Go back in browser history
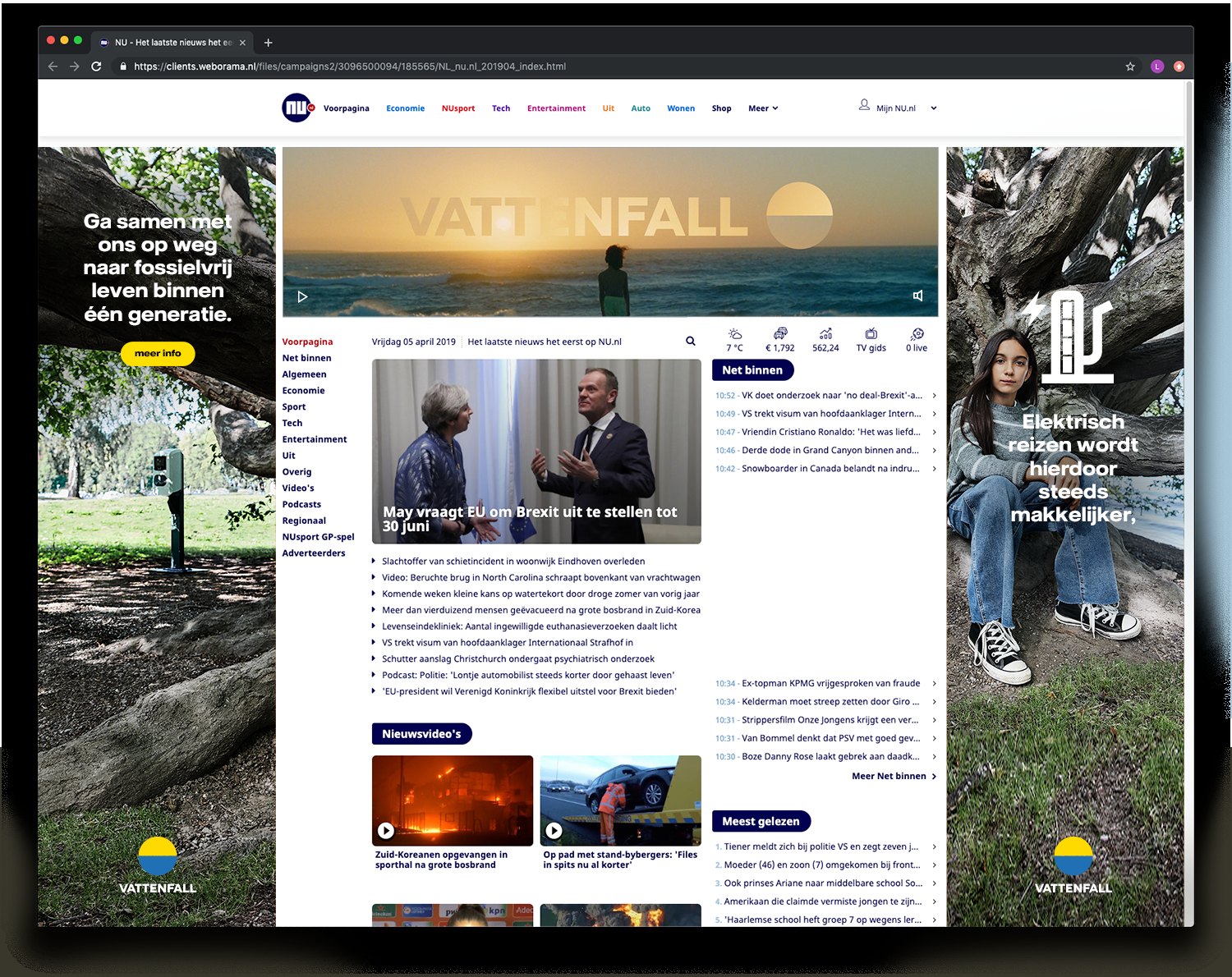Viewport: 1232px width, 977px height. pos(53,67)
